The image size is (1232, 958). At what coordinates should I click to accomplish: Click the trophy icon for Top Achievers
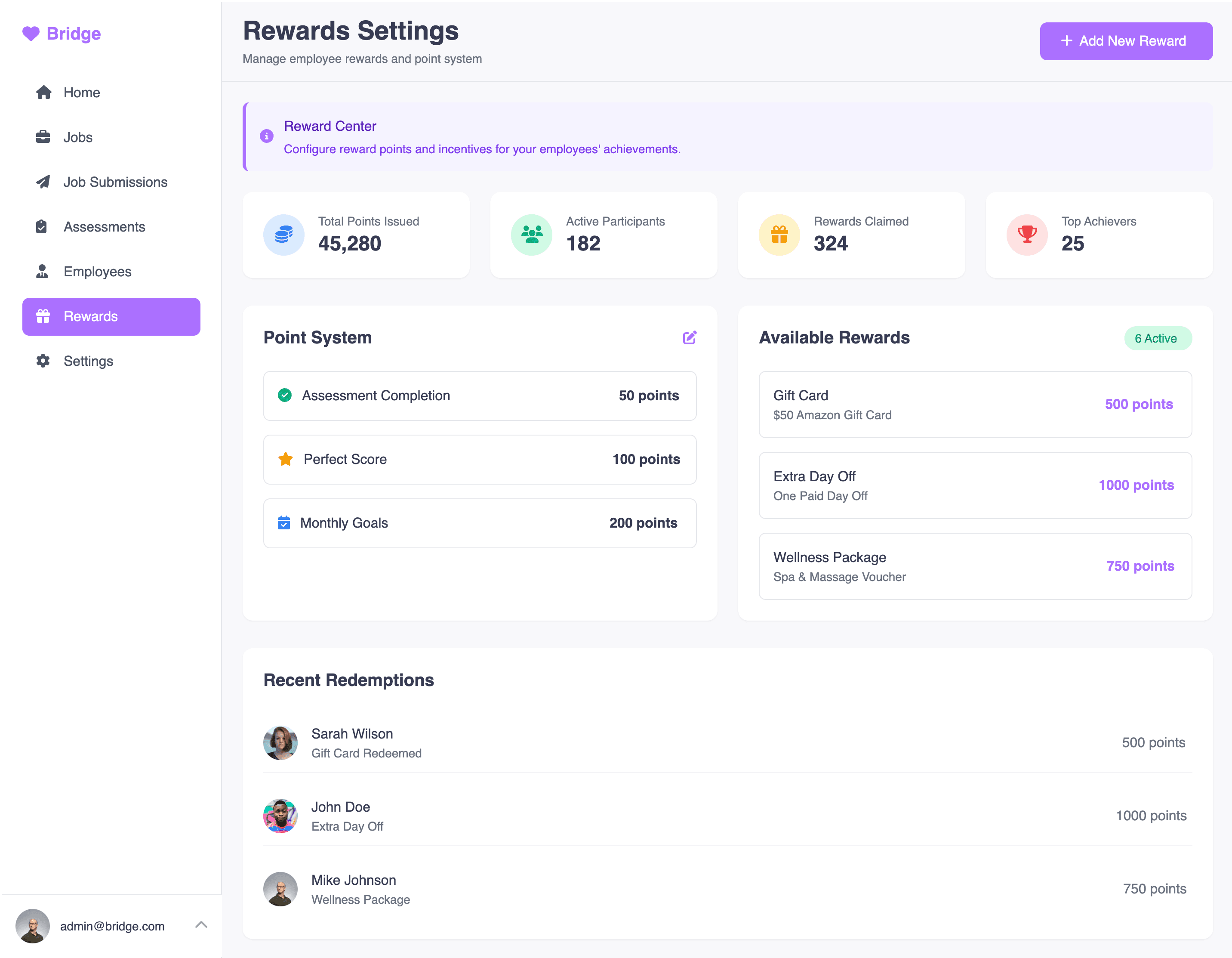point(1027,234)
